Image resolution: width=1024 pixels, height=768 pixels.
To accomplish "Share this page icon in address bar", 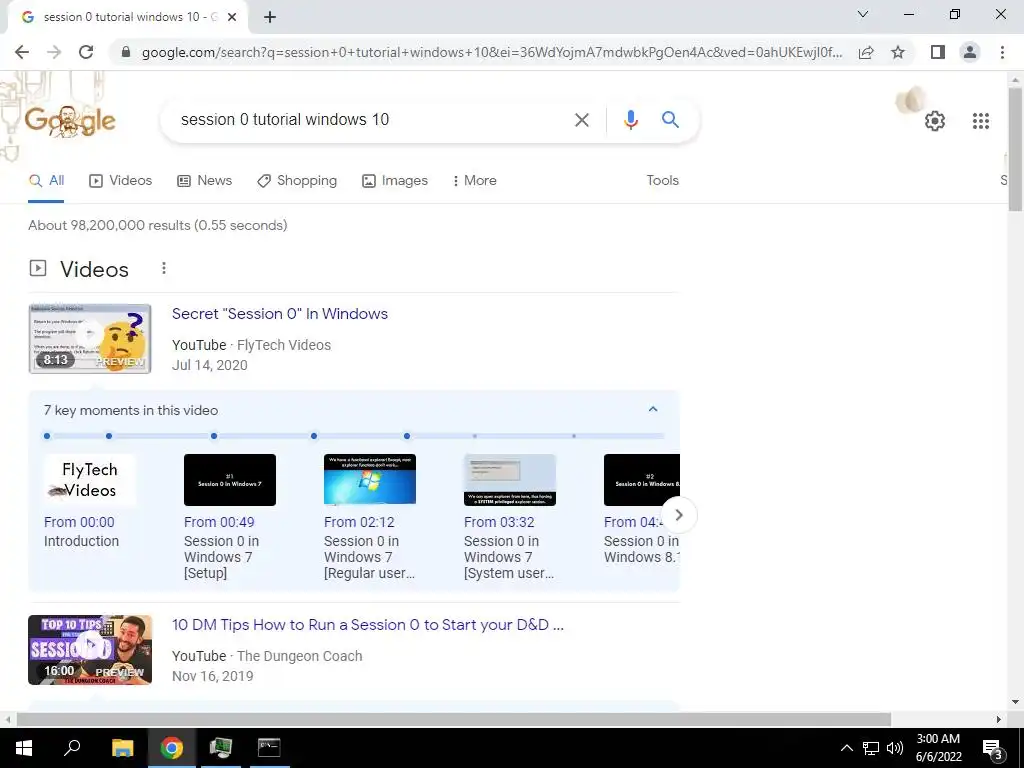I will coord(866,52).
